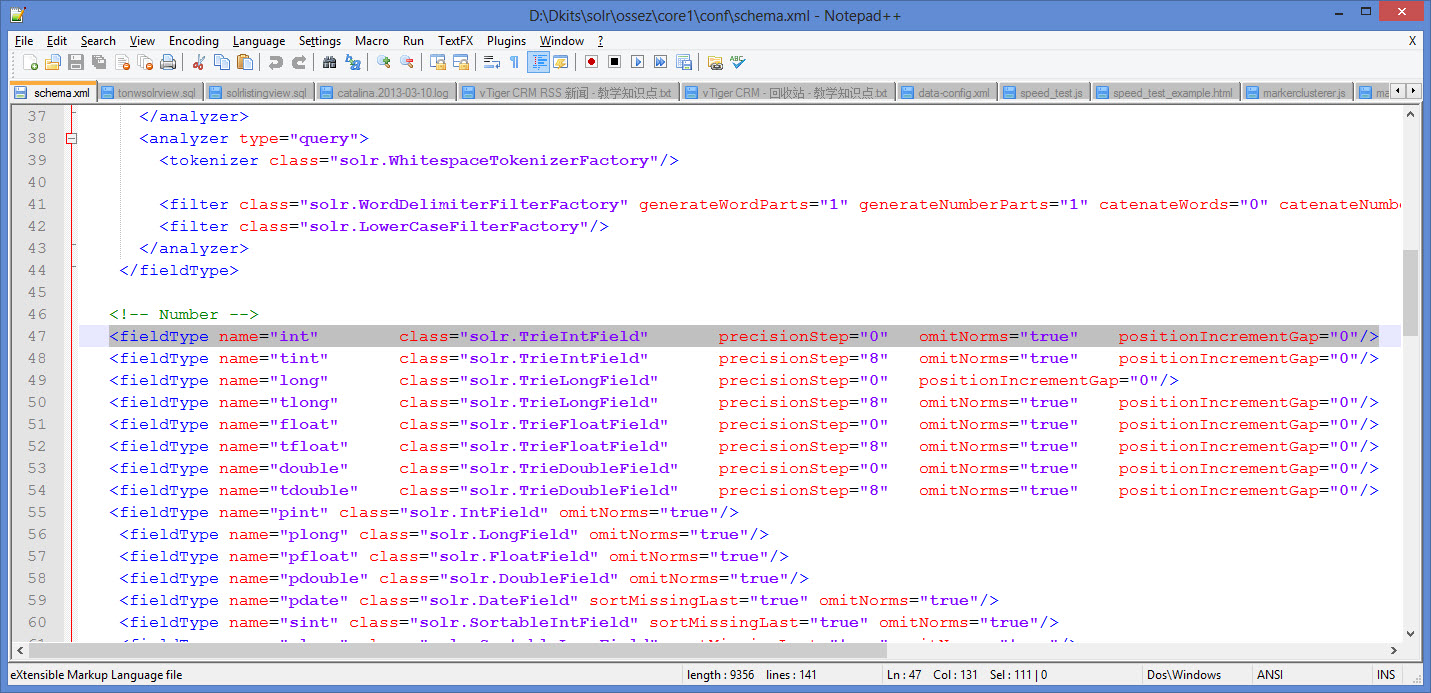Toggle synchronized horizontal scrolling
1431x693 pixels.
460,62
